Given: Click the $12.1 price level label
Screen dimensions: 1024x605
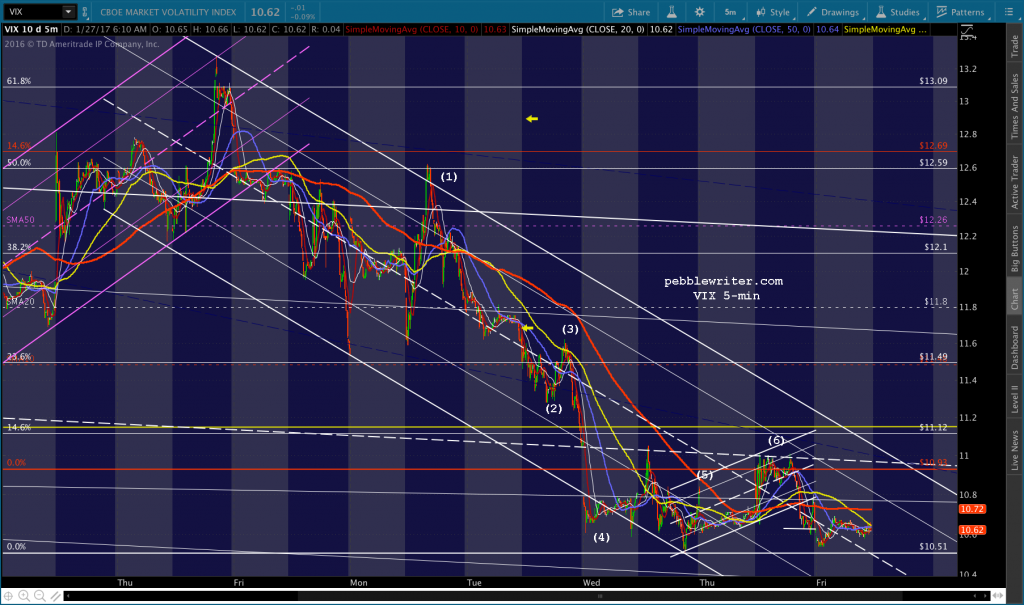Looking at the screenshot, I should [x=936, y=247].
